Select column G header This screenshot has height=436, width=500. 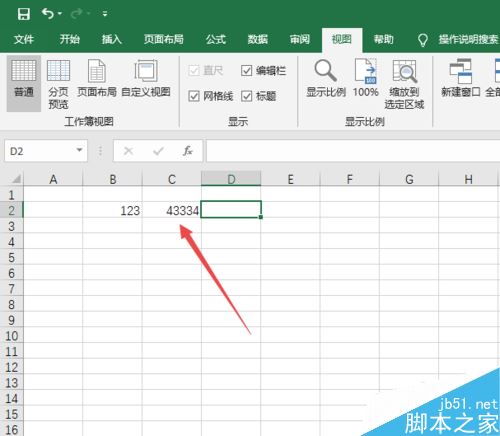[x=409, y=180]
